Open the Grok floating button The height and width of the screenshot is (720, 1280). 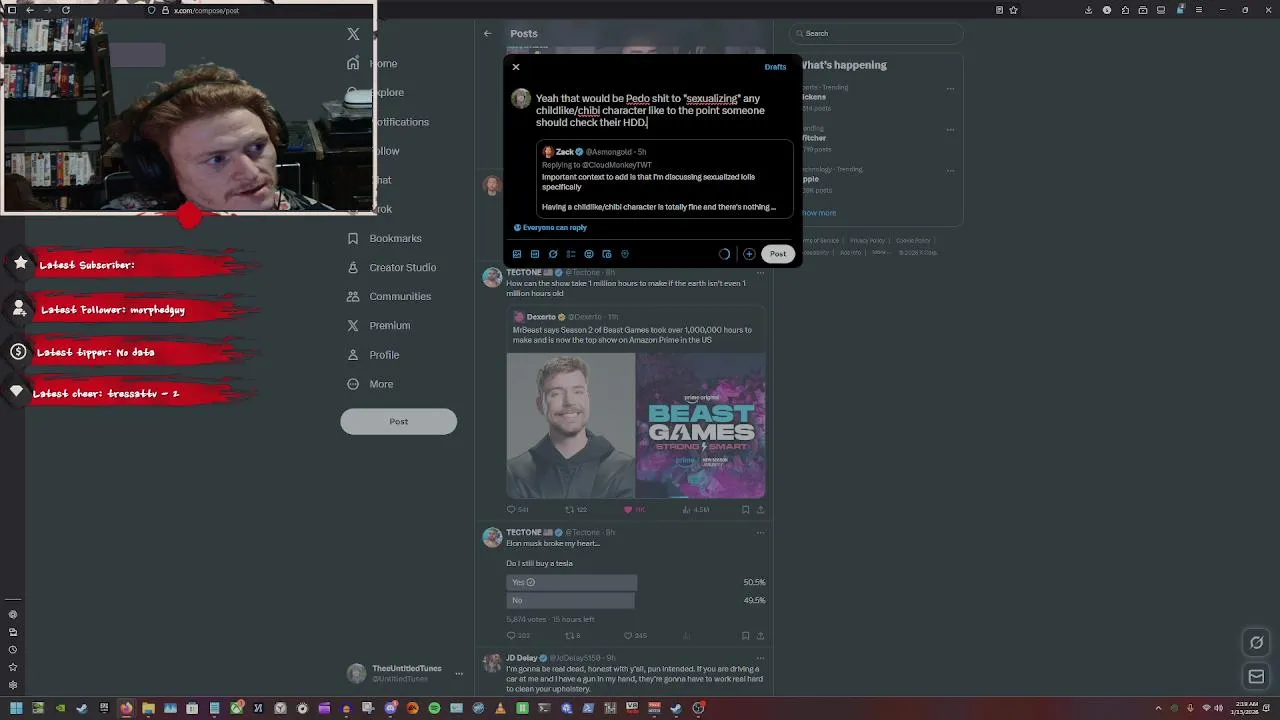(x=1257, y=643)
